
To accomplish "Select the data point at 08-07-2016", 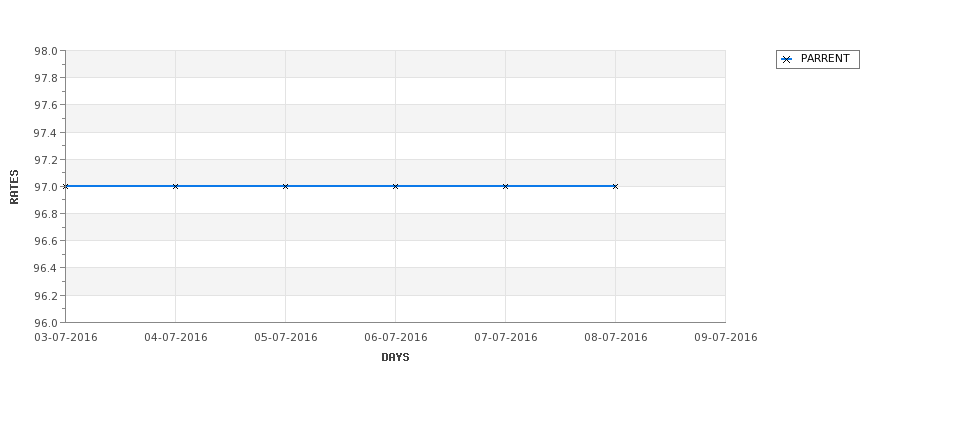I will pos(616,187).
